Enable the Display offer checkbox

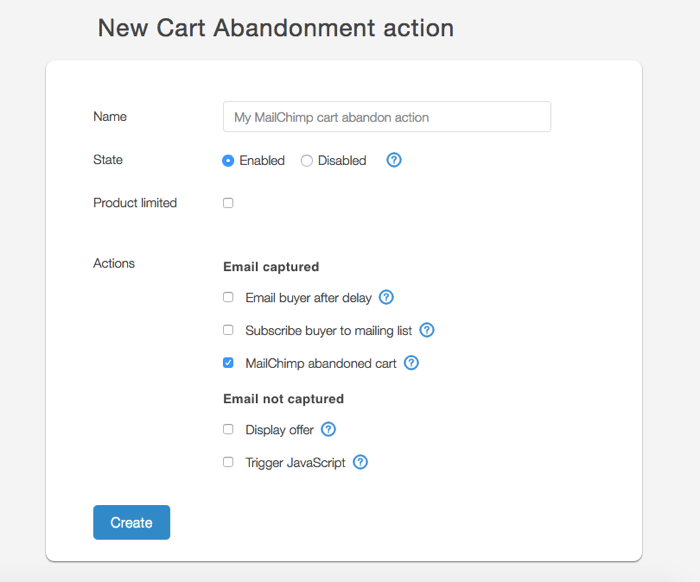228,429
